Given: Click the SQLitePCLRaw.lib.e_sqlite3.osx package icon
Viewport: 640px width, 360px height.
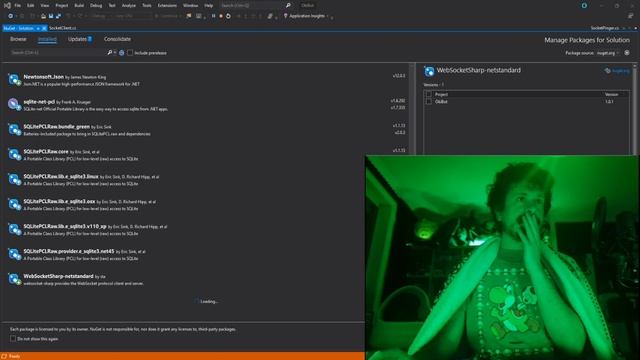Looking at the screenshot, I should pos(14,204).
